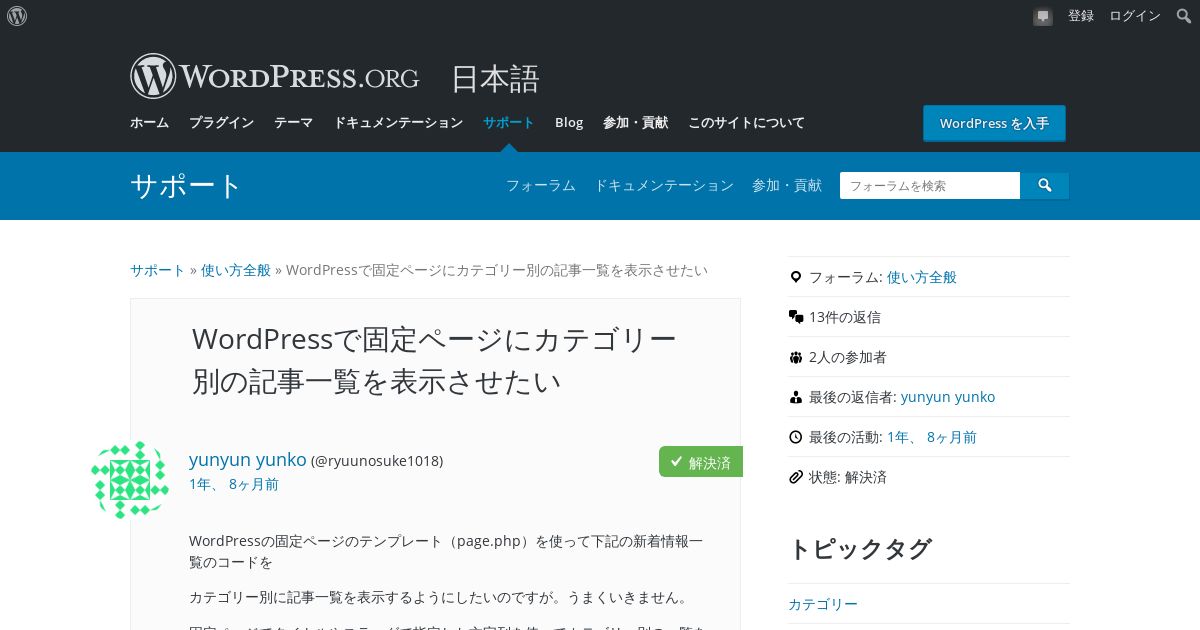
Task: Click the group icon beside 2人の参加者
Action: pos(796,357)
